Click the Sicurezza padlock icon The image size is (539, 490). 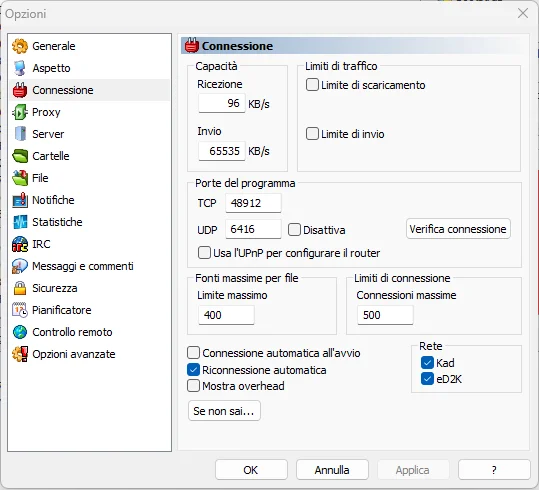click(20, 288)
